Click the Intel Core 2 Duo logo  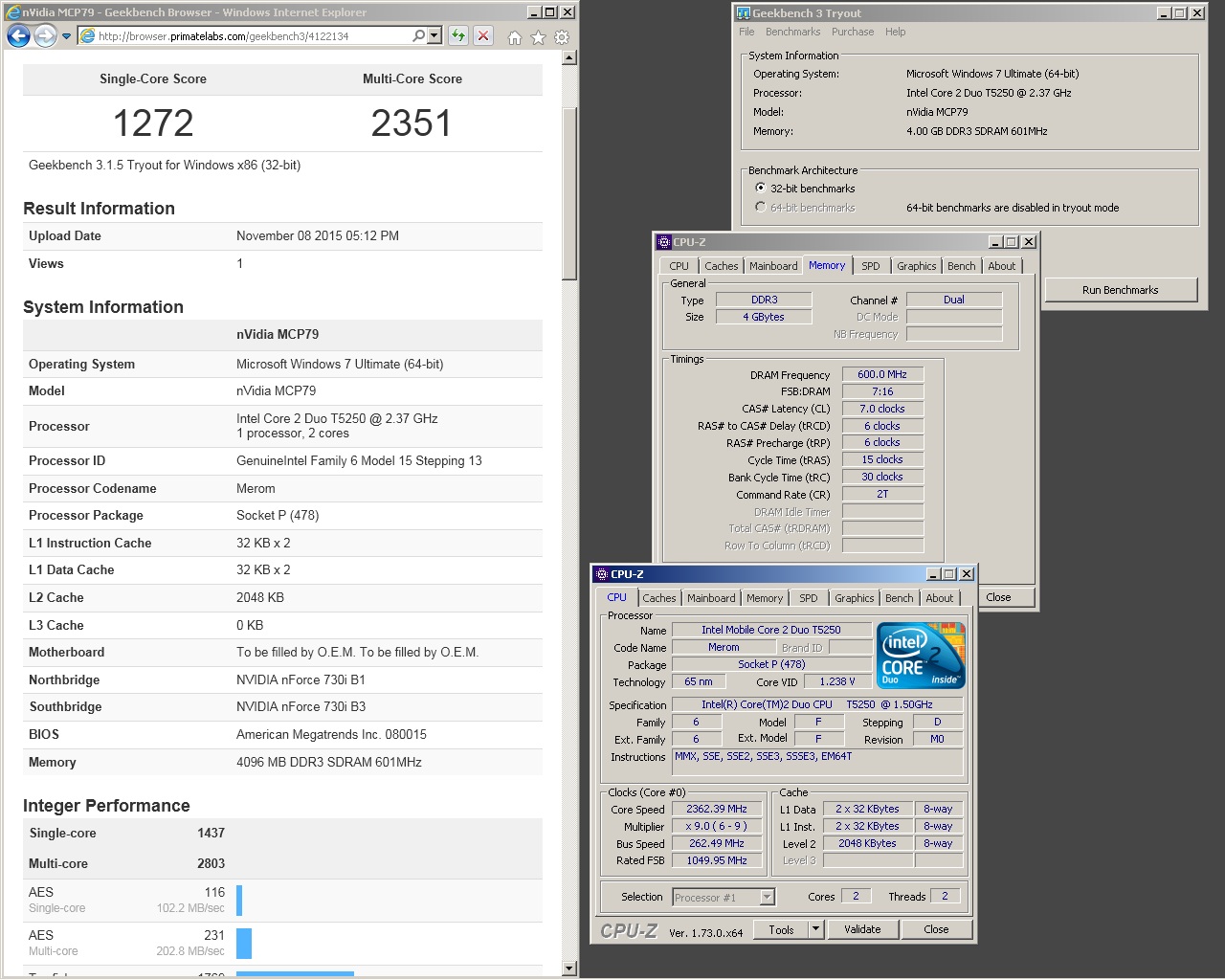click(x=921, y=656)
